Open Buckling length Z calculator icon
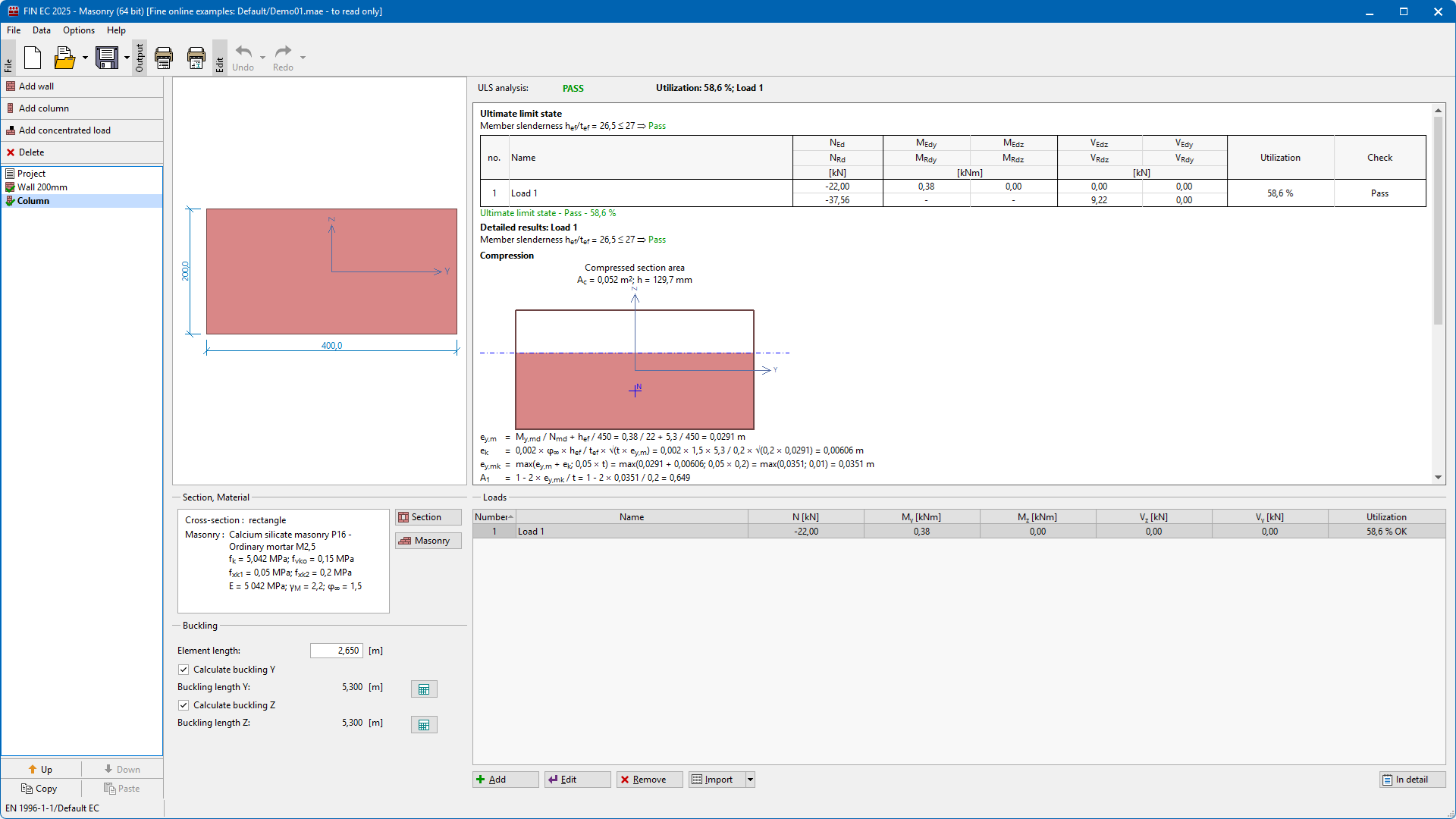1456x819 pixels. coord(424,725)
